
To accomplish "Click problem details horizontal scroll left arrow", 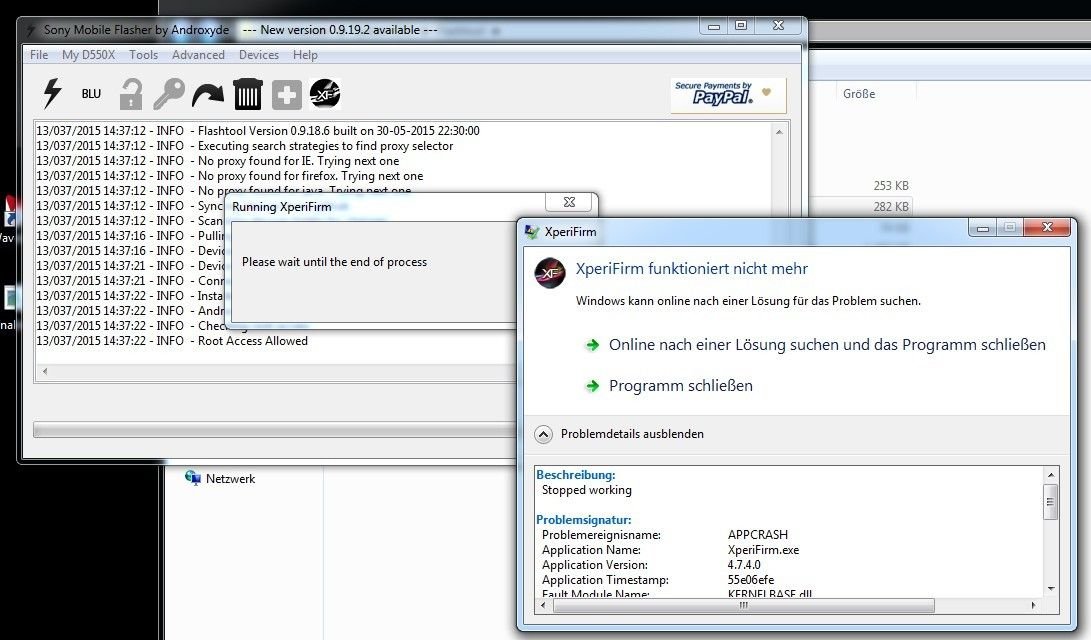I will click(x=543, y=606).
